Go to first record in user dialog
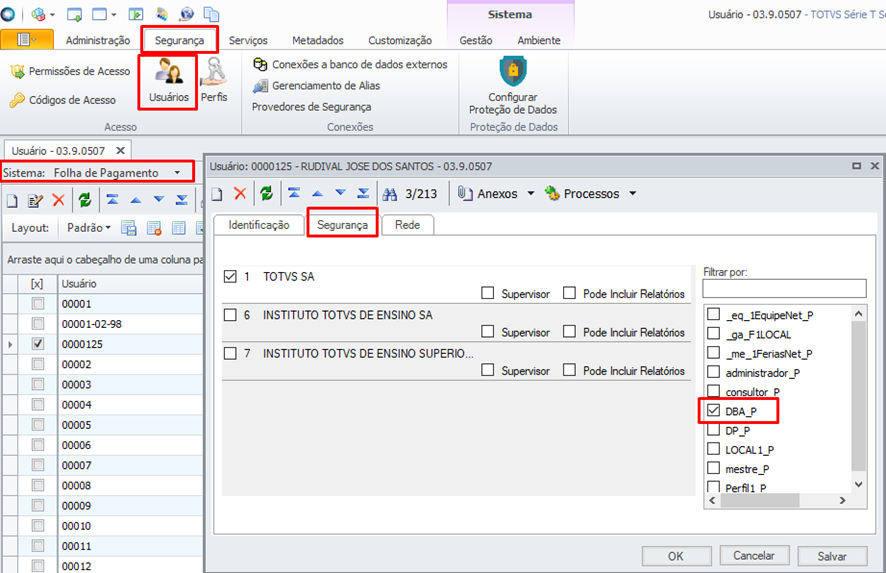This screenshot has width=886, height=573. pyautogui.click(x=294, y=193)
